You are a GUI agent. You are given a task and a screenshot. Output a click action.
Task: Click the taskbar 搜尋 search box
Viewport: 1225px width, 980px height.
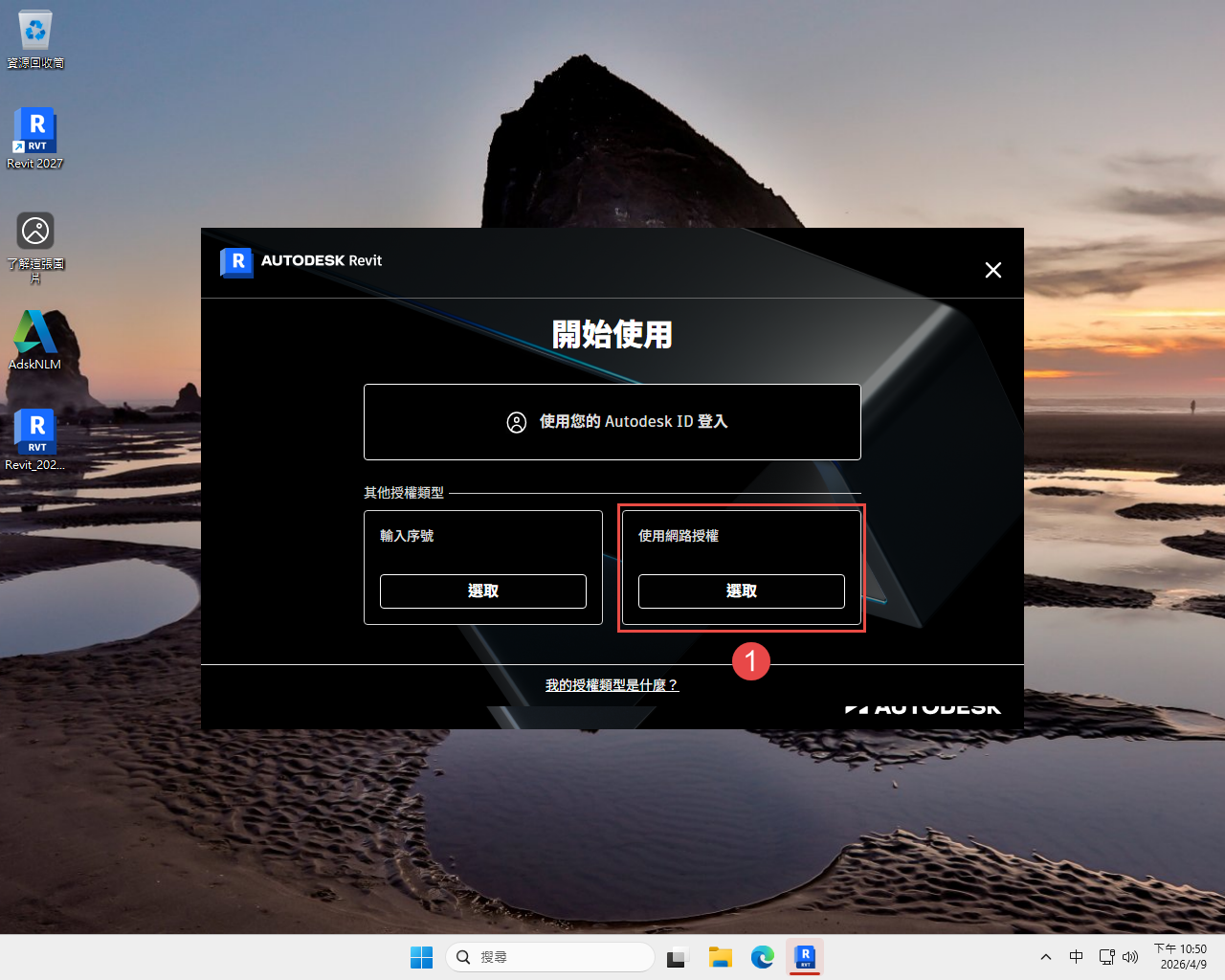click(550, 957)
